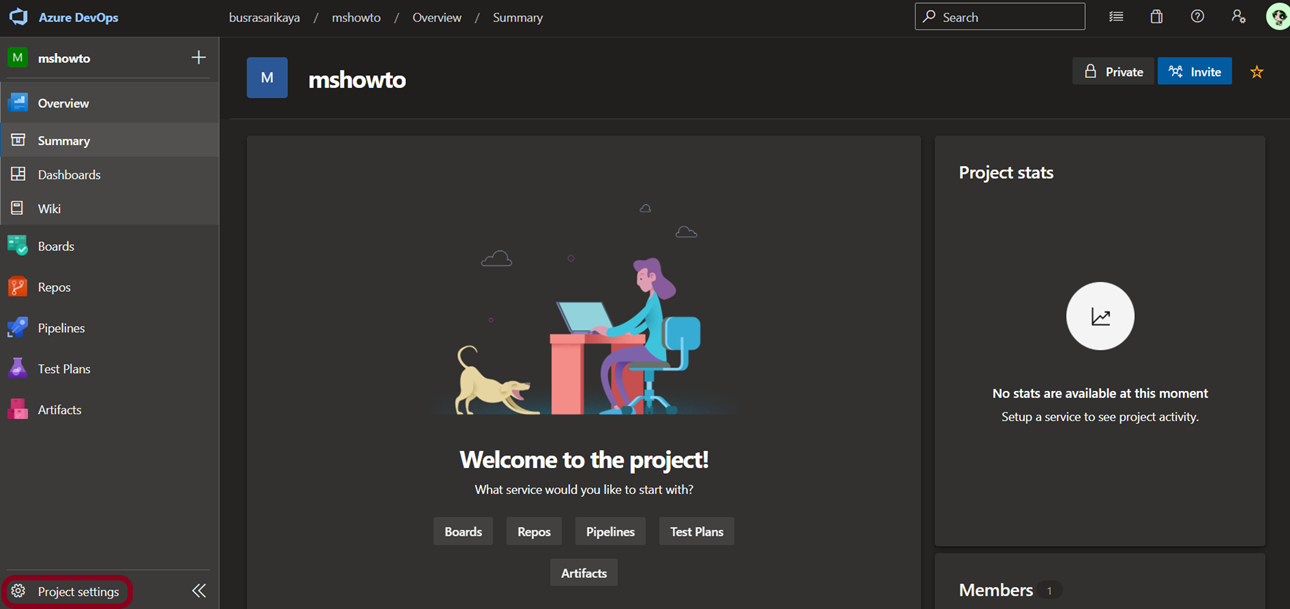Focus the Search input field
This screenshot has height=609, width=1290.
(x=1000, y=17)
